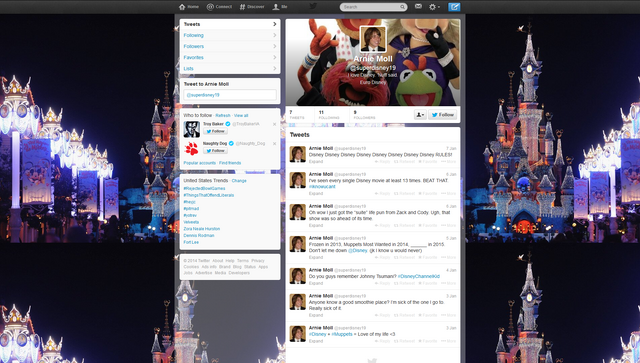Open the Following sidebar list
This screenshot has height=363, width=640.
coord(230,35)
